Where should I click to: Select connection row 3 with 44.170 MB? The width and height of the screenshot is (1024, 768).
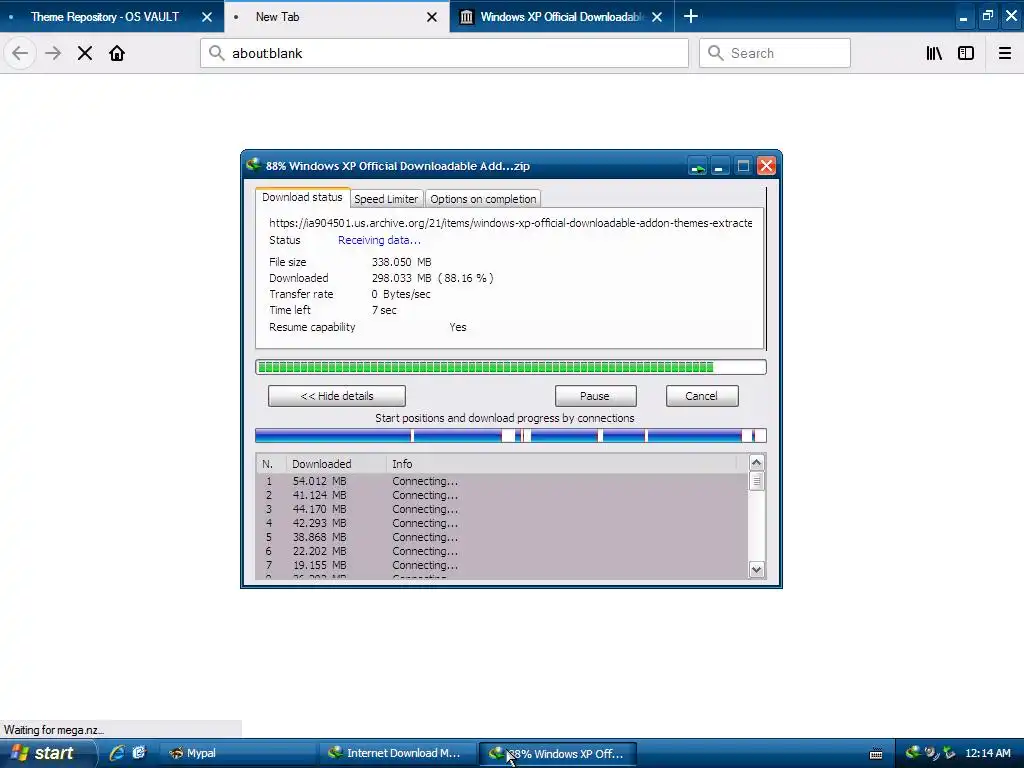[x=502, y=509]
